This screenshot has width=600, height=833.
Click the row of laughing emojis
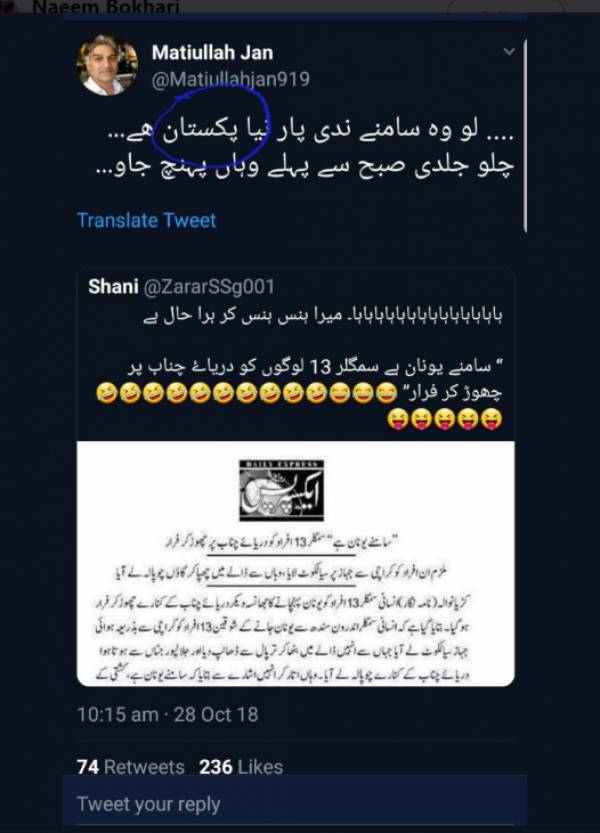click(x=247, y=394)
